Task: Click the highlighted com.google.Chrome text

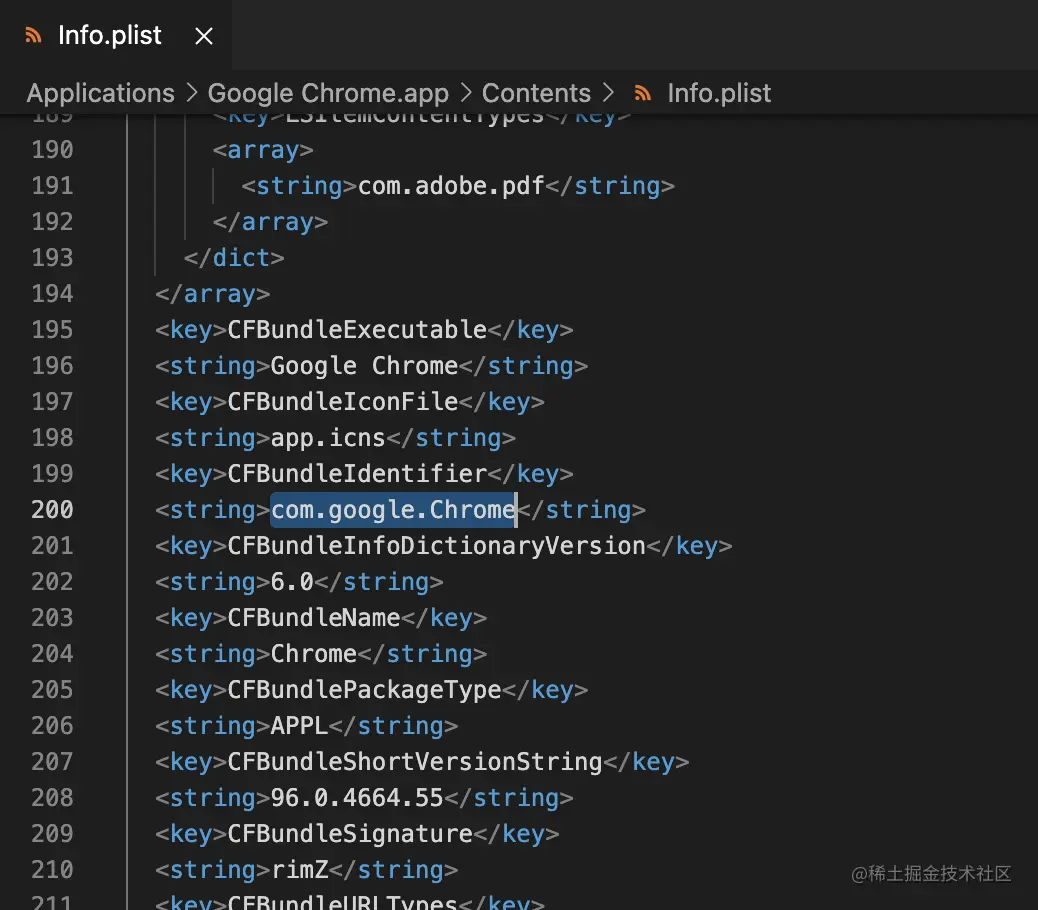Action: (x=393, y=510)
